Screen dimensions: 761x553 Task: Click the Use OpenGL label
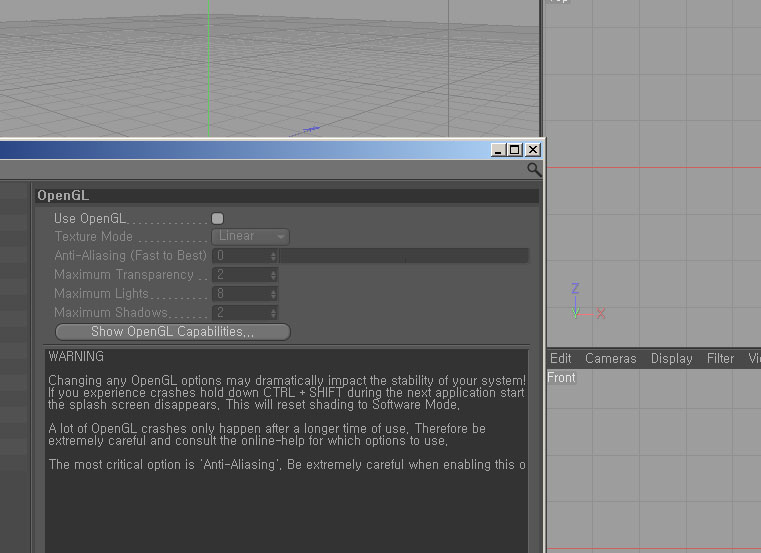[90, 218]
